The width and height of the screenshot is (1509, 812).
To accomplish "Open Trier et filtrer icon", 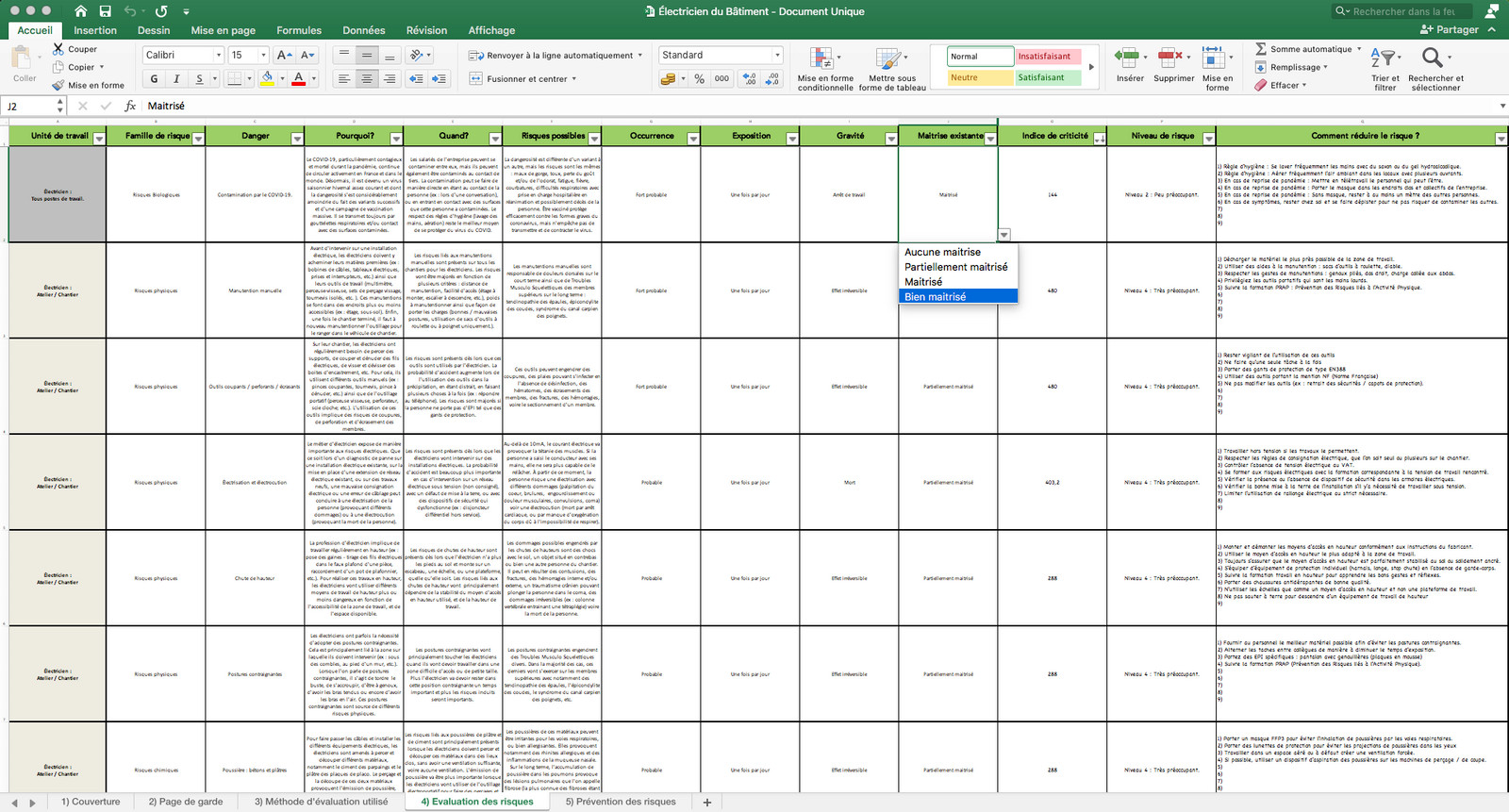I will pyautogui.click(x=1383, y=58).
